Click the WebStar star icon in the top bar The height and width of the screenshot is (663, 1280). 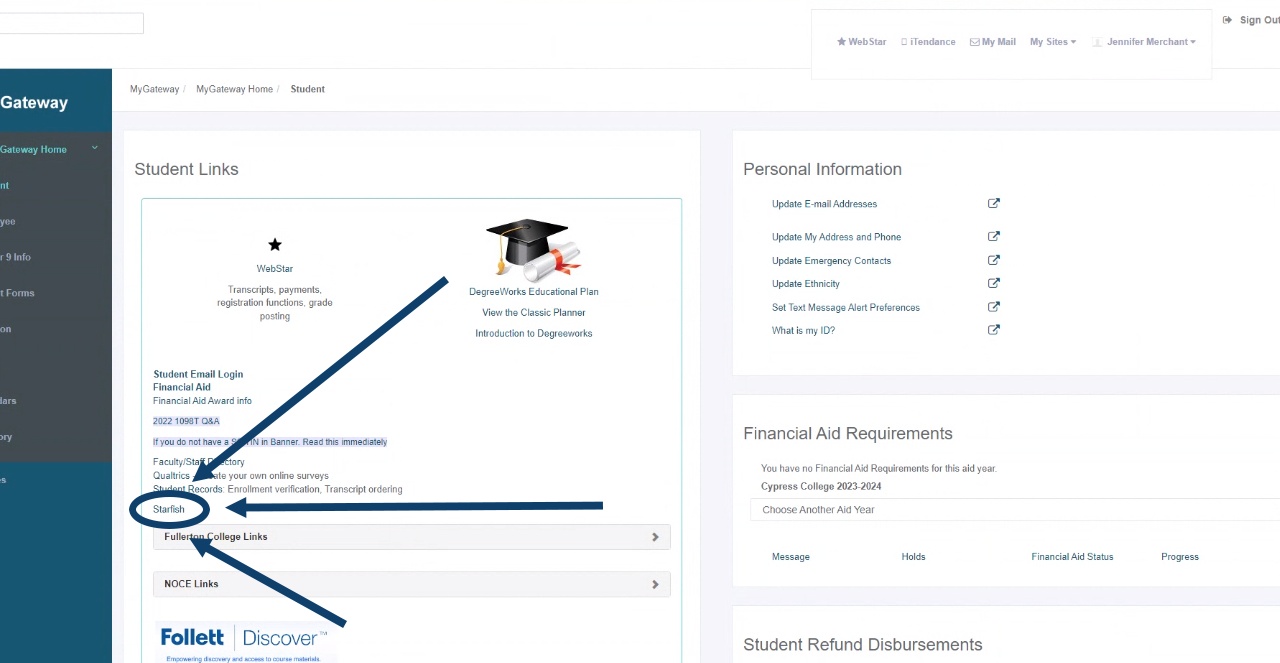840,41
